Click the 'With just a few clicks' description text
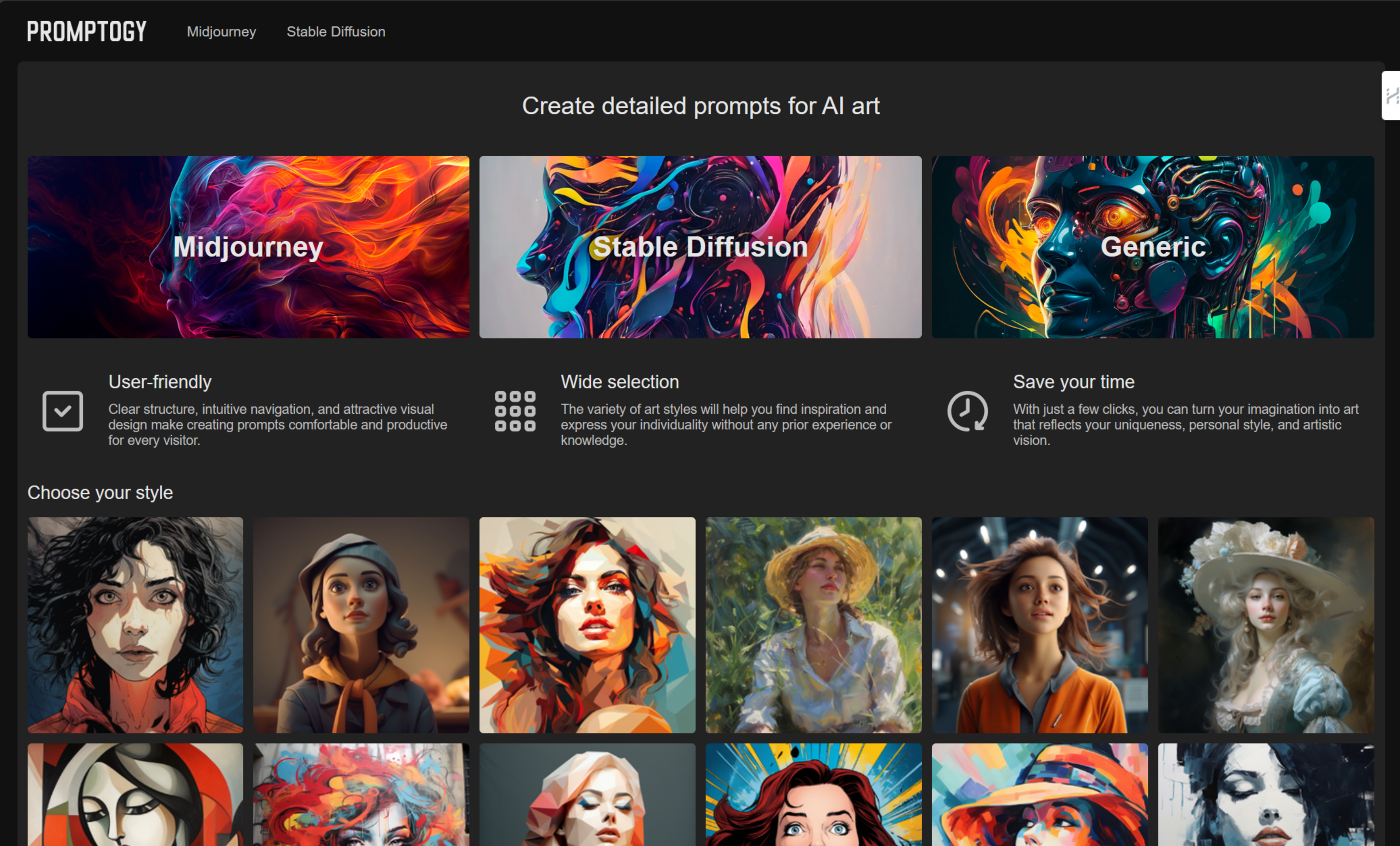 point(1186,424)
